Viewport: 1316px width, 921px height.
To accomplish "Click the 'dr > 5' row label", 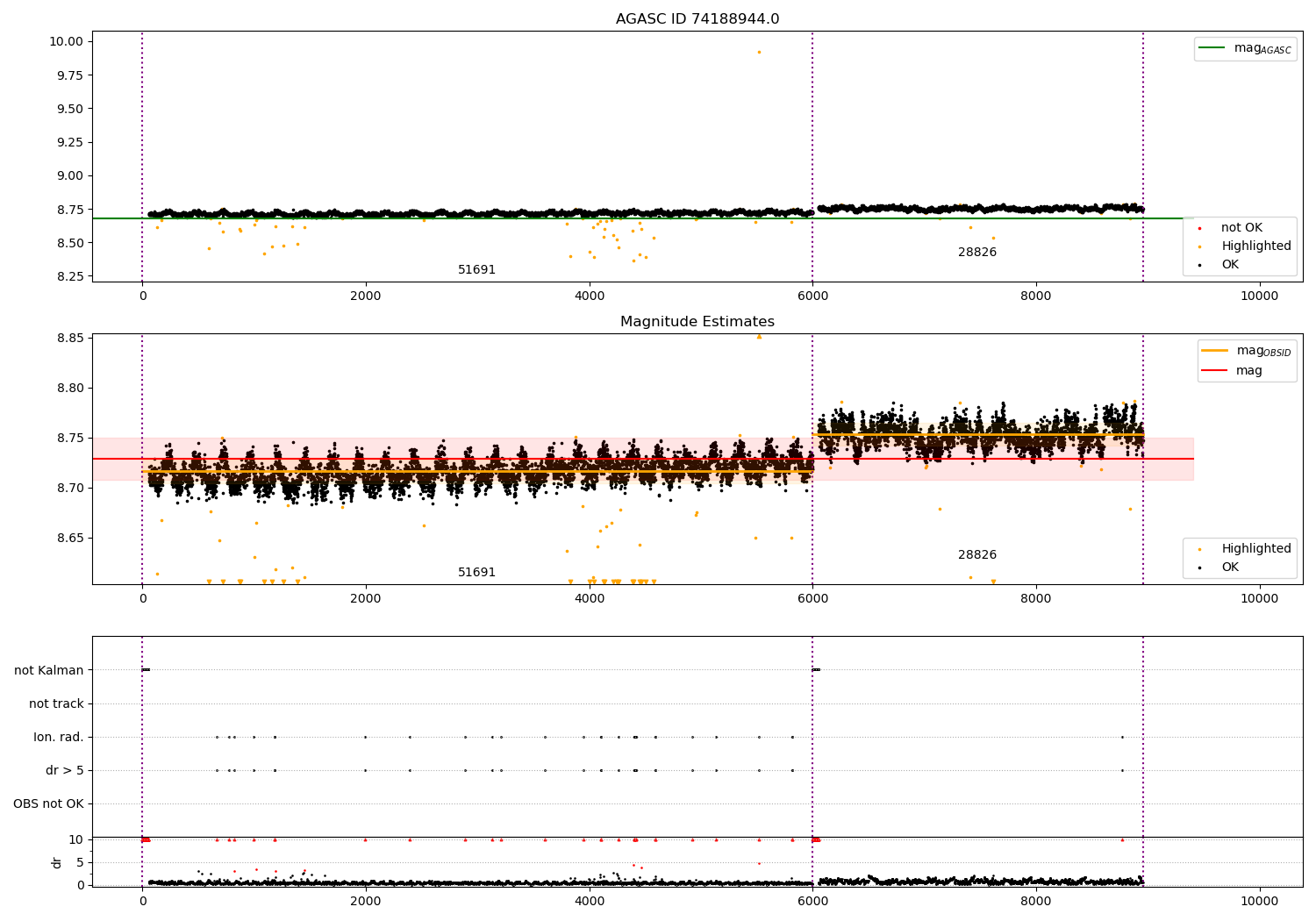I will 65,771.
